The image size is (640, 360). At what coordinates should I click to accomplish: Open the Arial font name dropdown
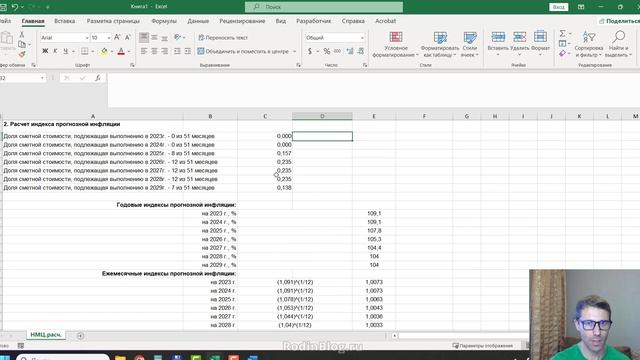(87, 38)
